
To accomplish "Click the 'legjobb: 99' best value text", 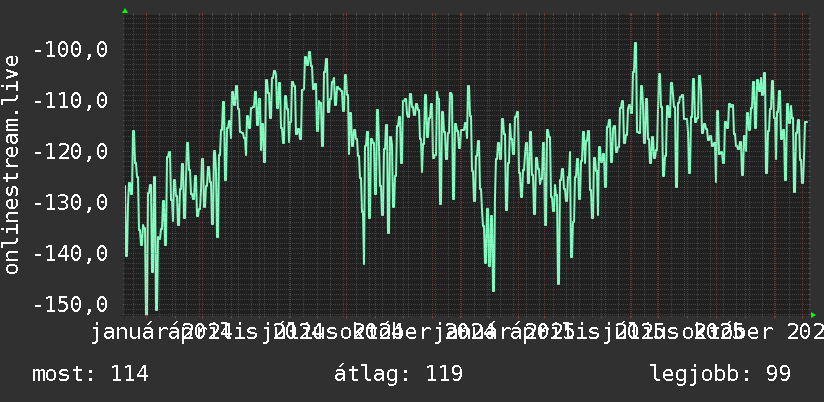I will [x=720, y=374].
